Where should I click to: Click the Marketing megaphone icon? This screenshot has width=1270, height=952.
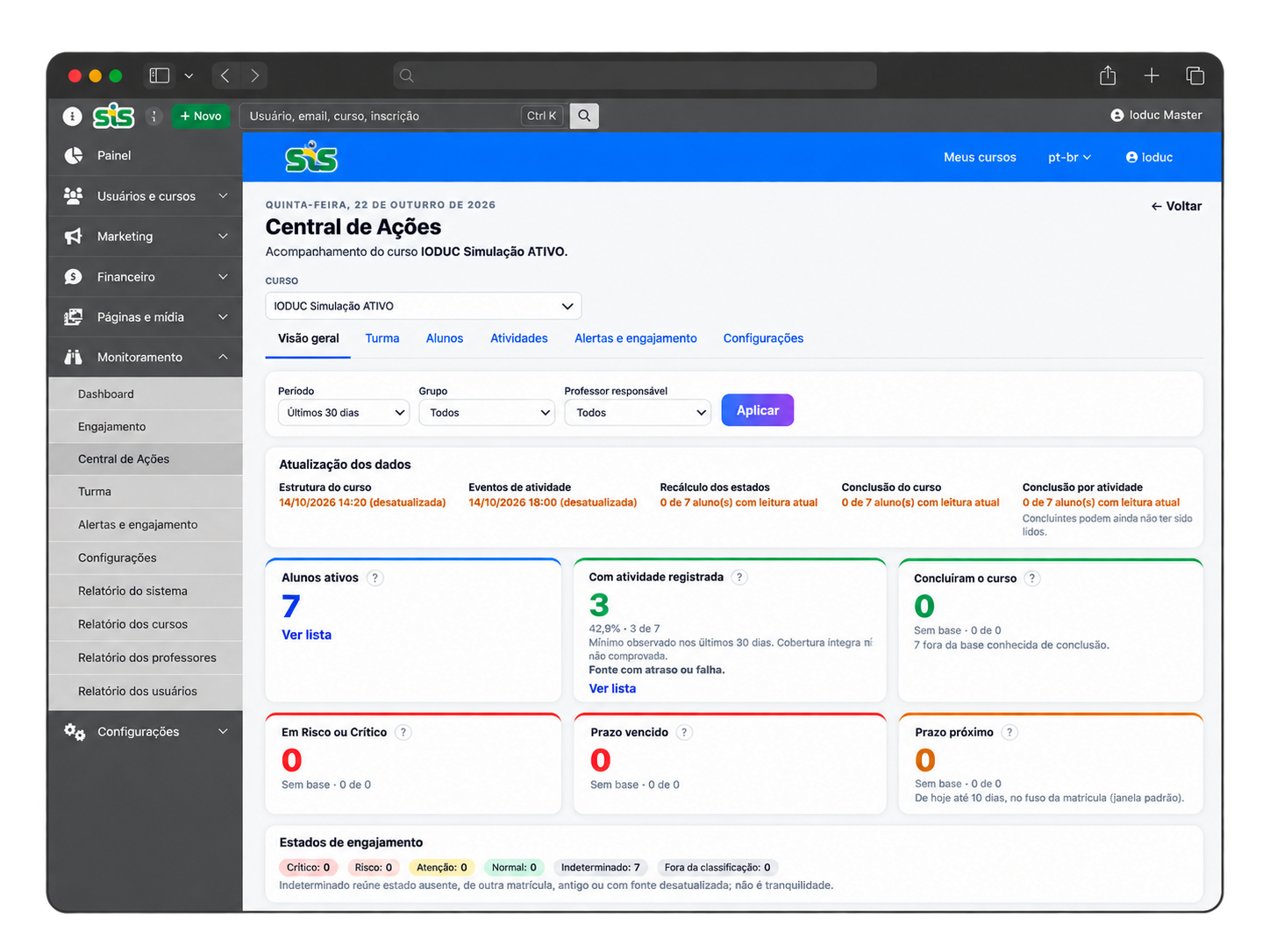coord(74,236)
